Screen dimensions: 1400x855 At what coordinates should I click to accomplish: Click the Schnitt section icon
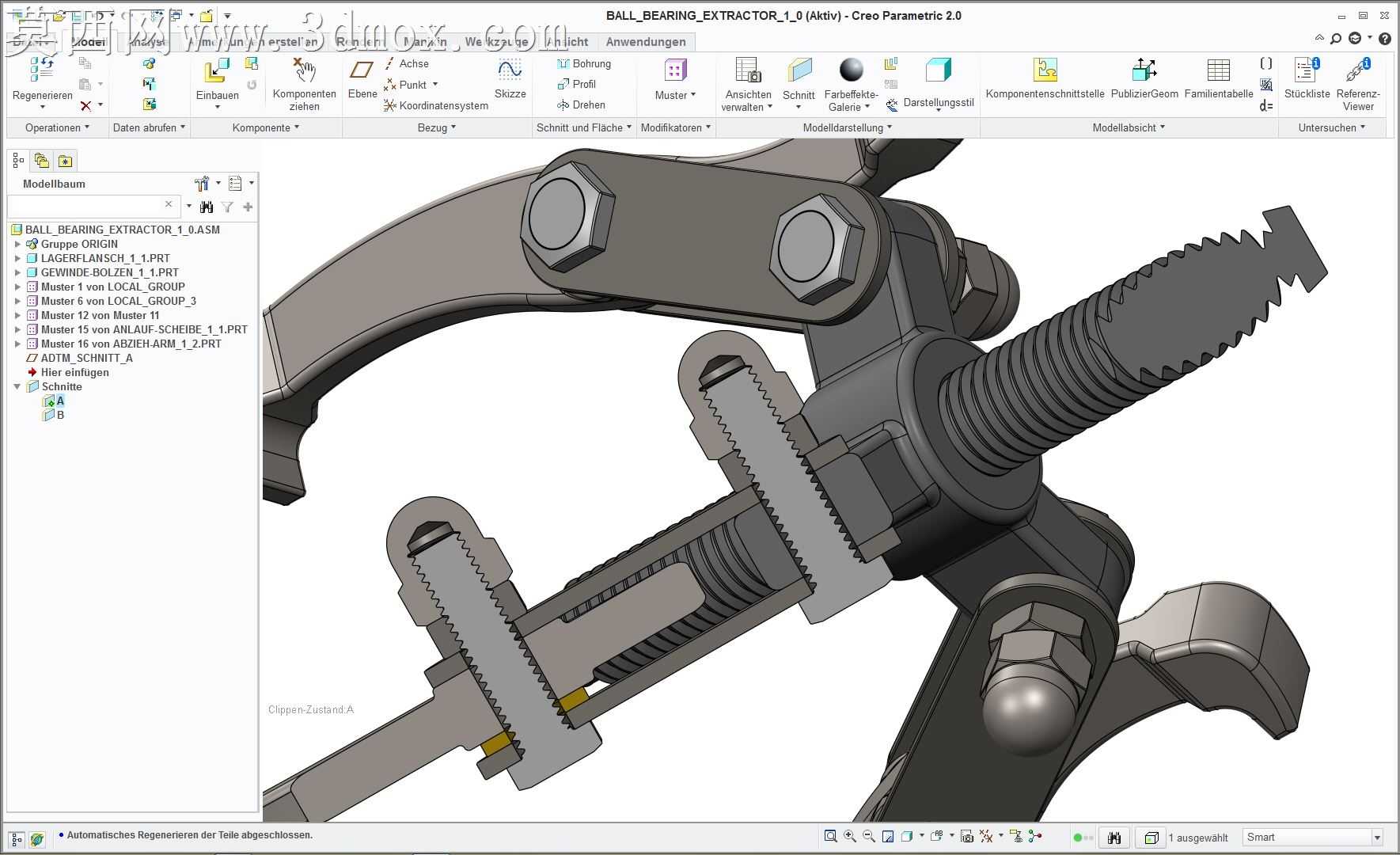(799, 70)
